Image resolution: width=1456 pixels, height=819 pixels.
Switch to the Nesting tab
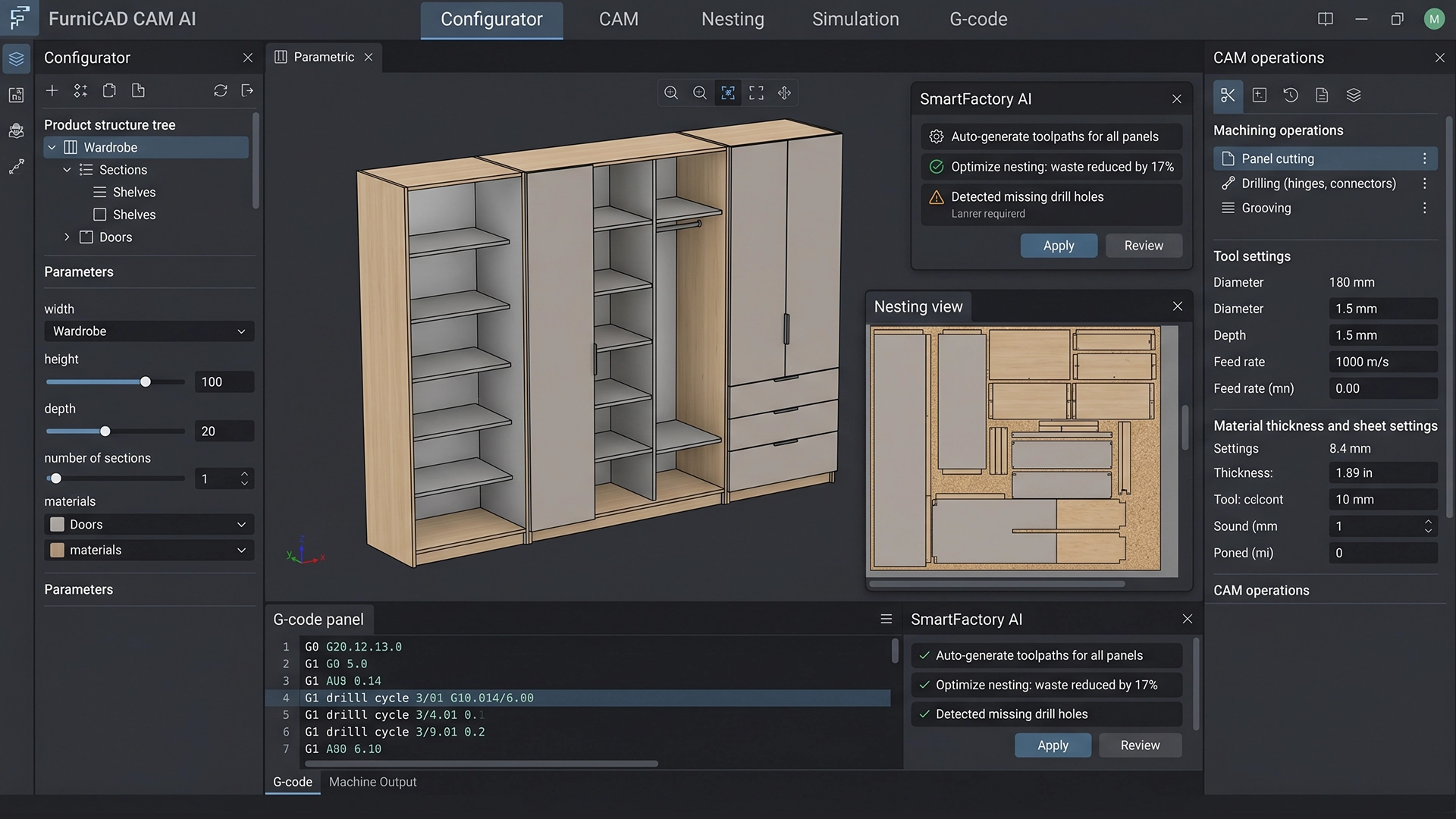pos(732,19)
